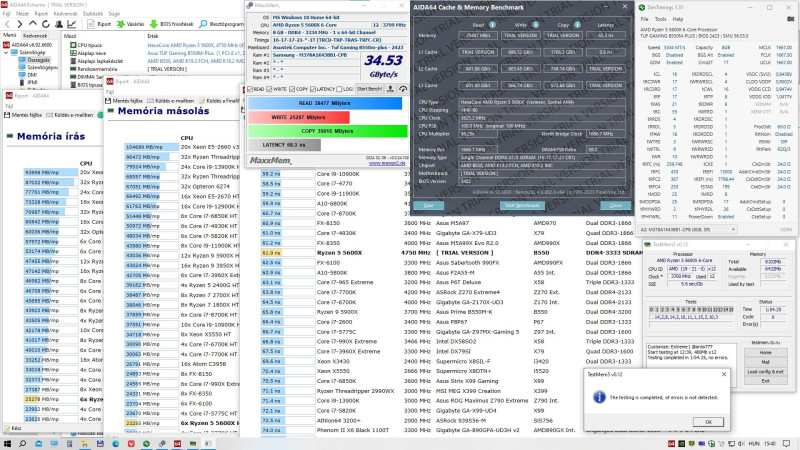The height and width of the screenshot is (450, 800).
Task: Toggle the READ checkbox in MaxxMem
Action: coord(251,89)
